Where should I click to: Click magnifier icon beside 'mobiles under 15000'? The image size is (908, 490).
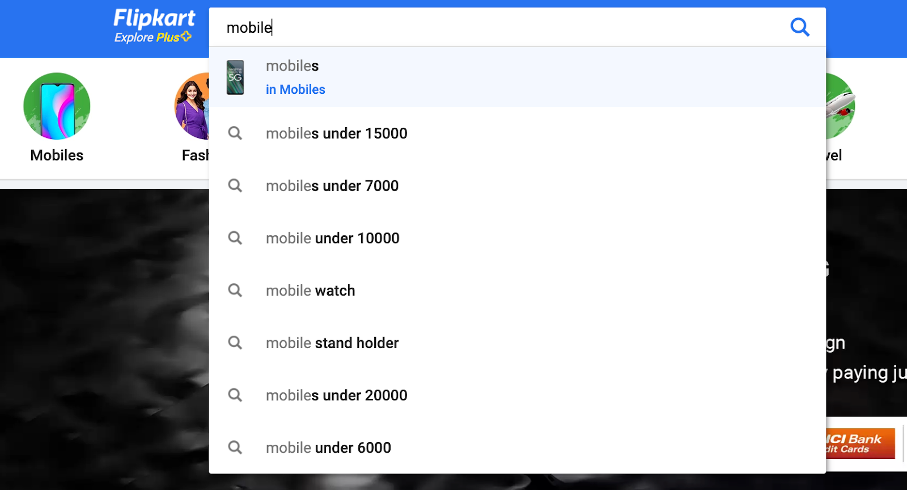235,133
